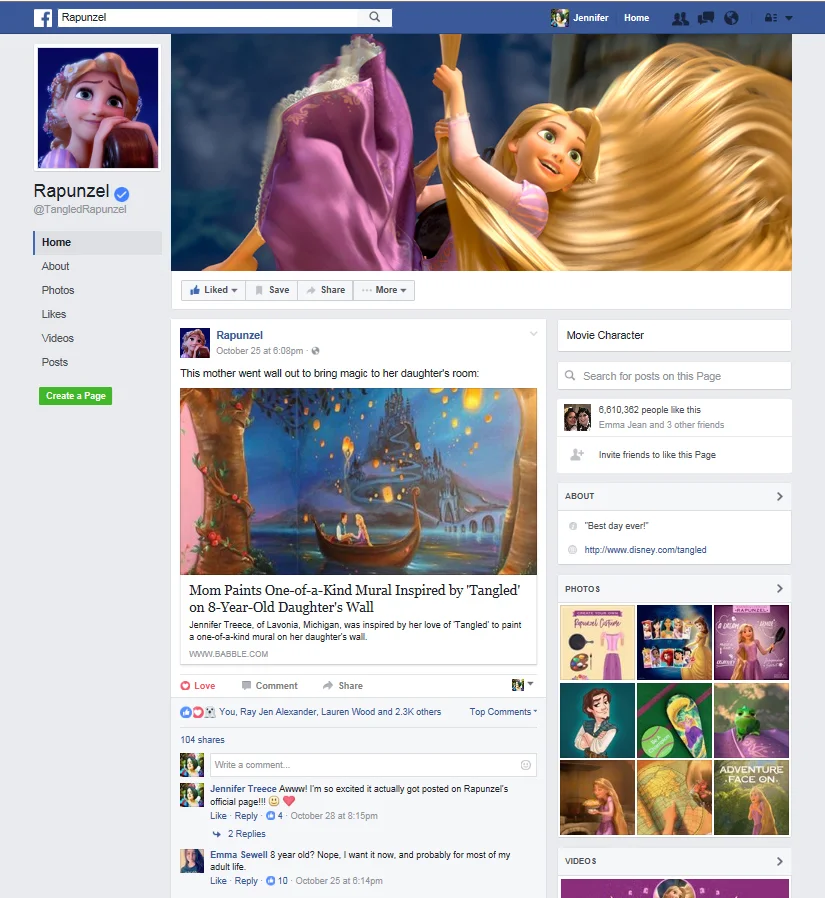Open the Pascal chameleon photo thumbnail
Viewport: 825px width, 898px height.
[752, 720]
